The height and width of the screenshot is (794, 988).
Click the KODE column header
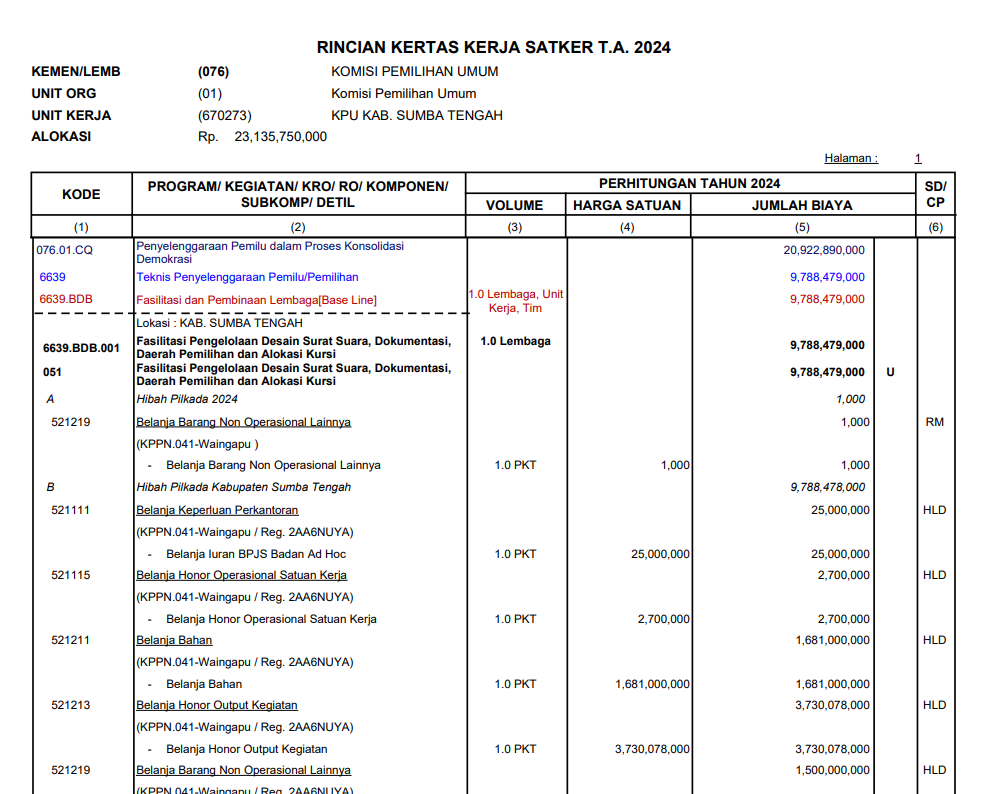(x=81, y=194)
